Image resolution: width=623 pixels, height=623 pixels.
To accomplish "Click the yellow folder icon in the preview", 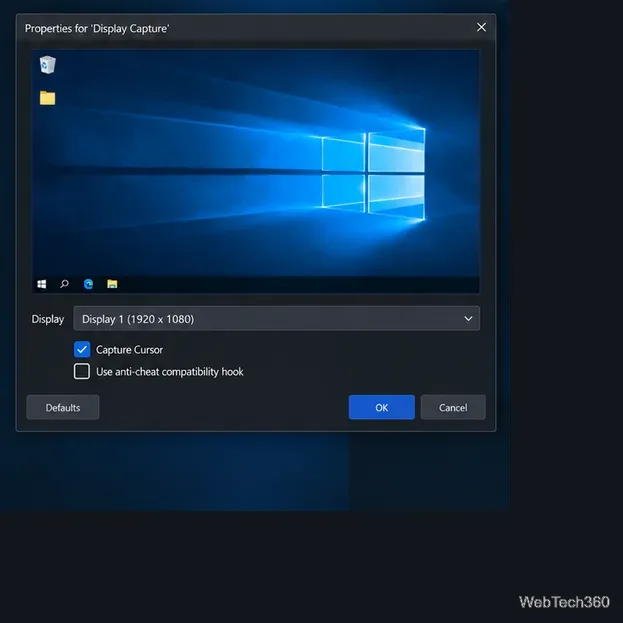I will coord(47,98).
